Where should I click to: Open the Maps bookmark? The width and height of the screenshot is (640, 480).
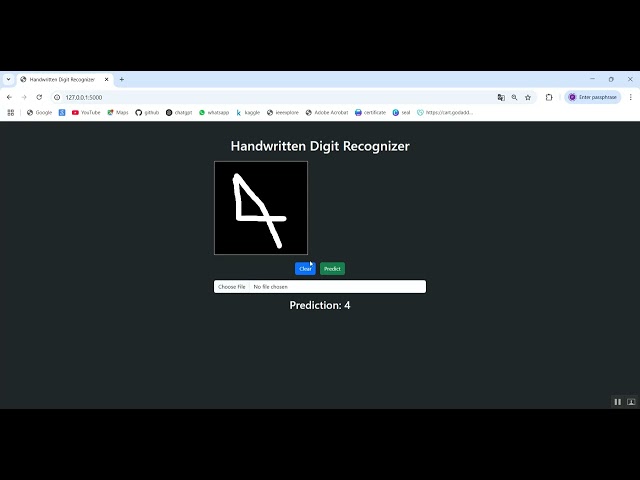(x=118, y=113)
